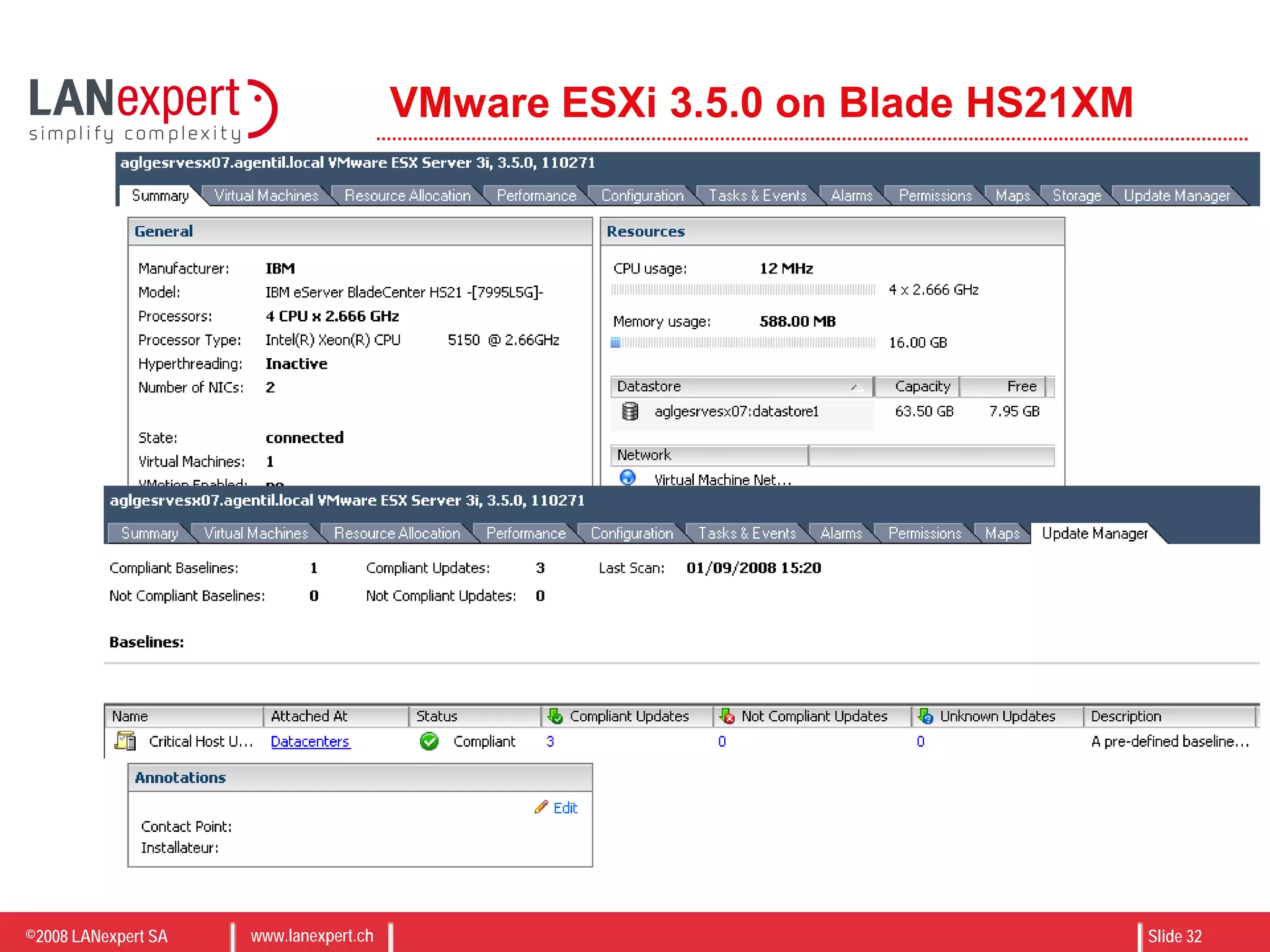
Task: Sort baselines by Attached At header
Action: tap(336, 716)
